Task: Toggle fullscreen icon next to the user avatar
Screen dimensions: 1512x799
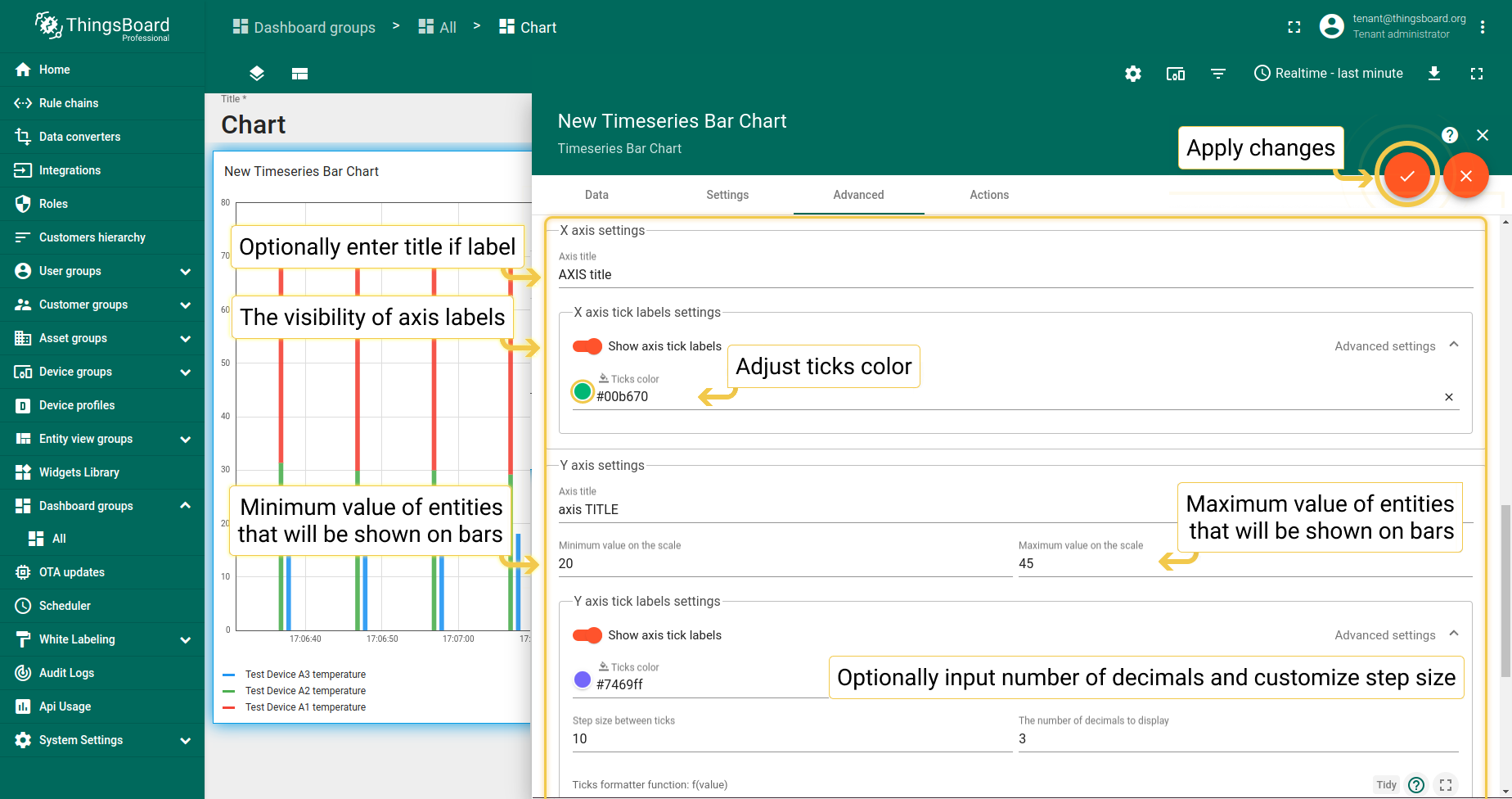Action: click(x=1294, y=27)
